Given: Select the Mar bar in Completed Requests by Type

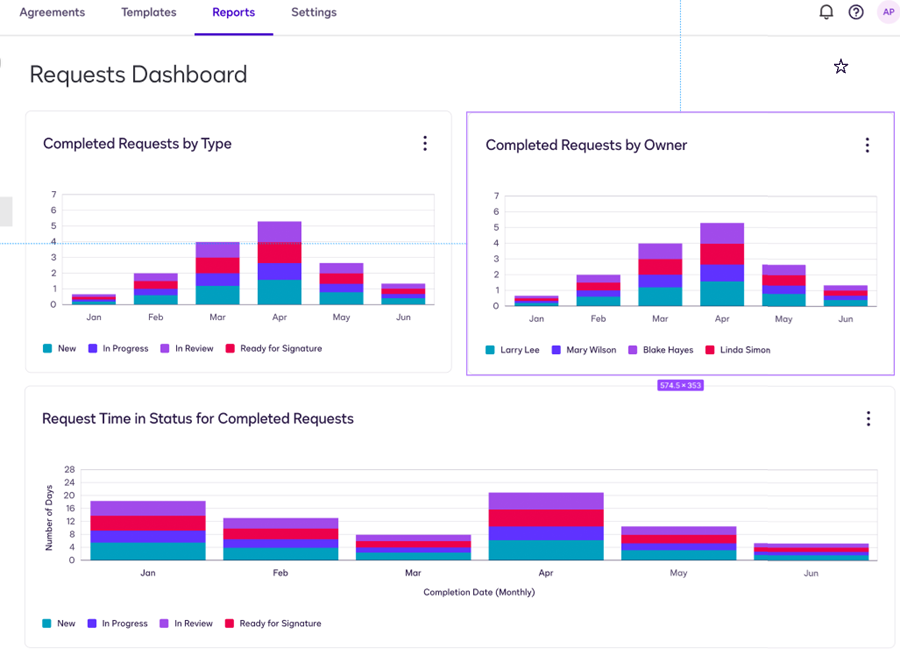Looking at the screenshot, I should tap(218, 273).
